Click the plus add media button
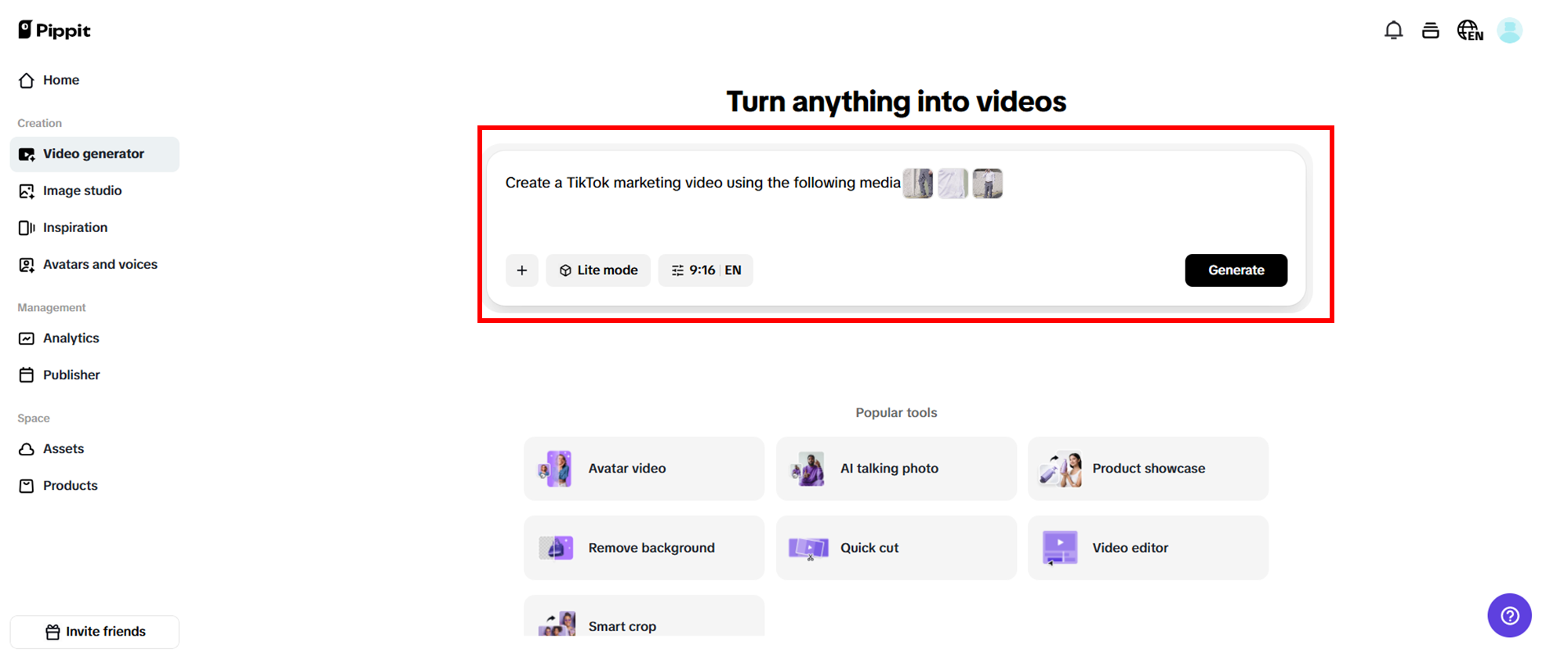Screen dimensions: 1568x667 click(522, 270)
